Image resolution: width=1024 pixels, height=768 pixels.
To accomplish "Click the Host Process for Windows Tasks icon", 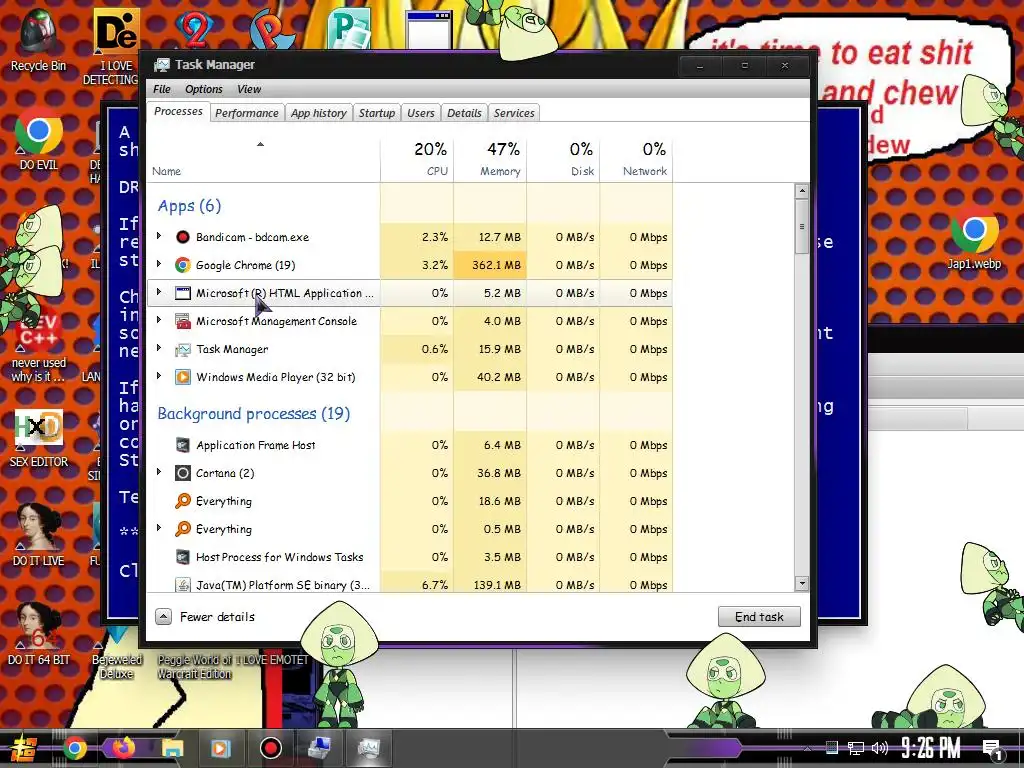I will pyautogui.click(x=183, y=557).
